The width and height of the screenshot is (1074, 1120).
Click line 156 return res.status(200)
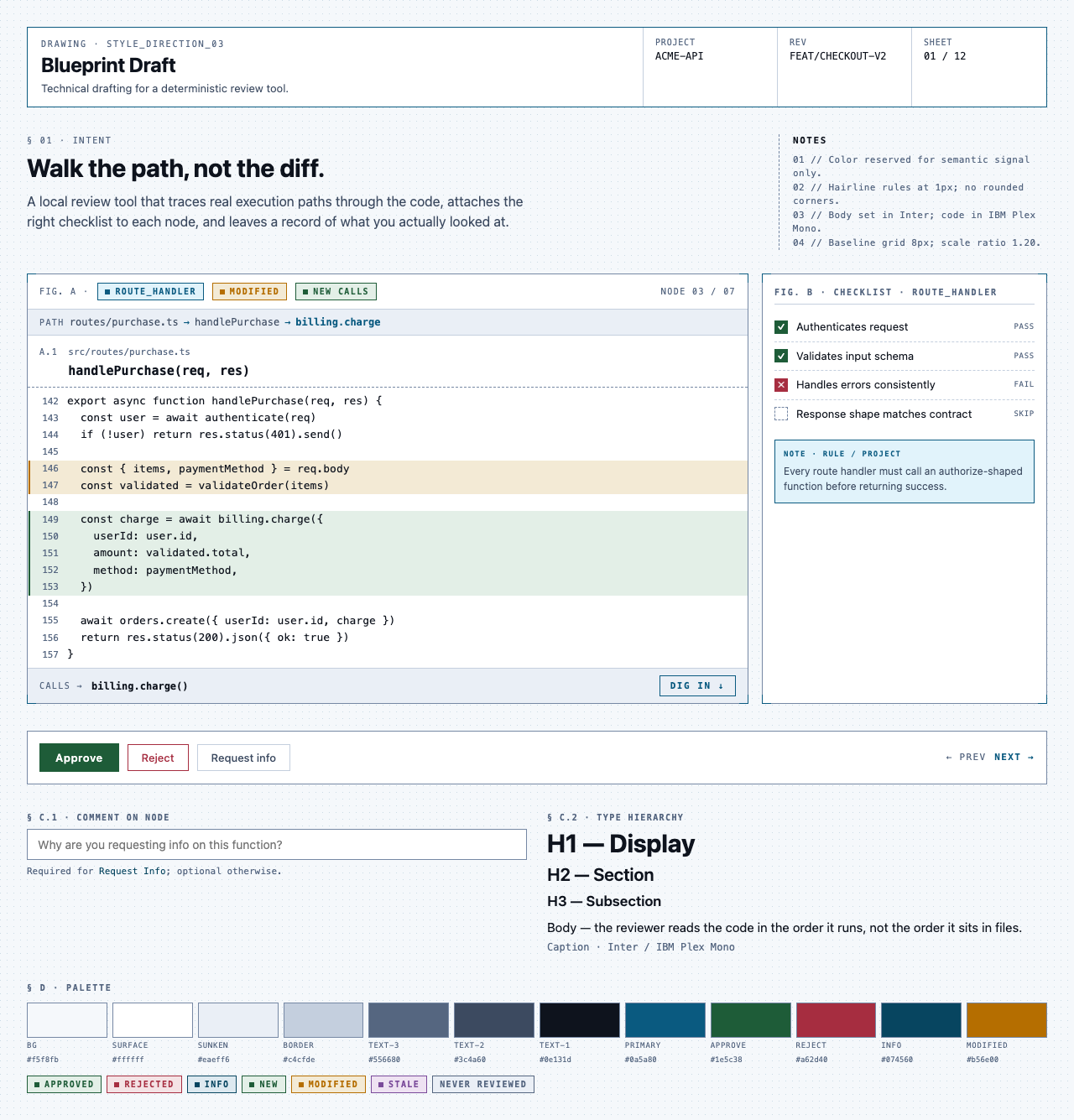pyautogui.click(x=388, y=638)
